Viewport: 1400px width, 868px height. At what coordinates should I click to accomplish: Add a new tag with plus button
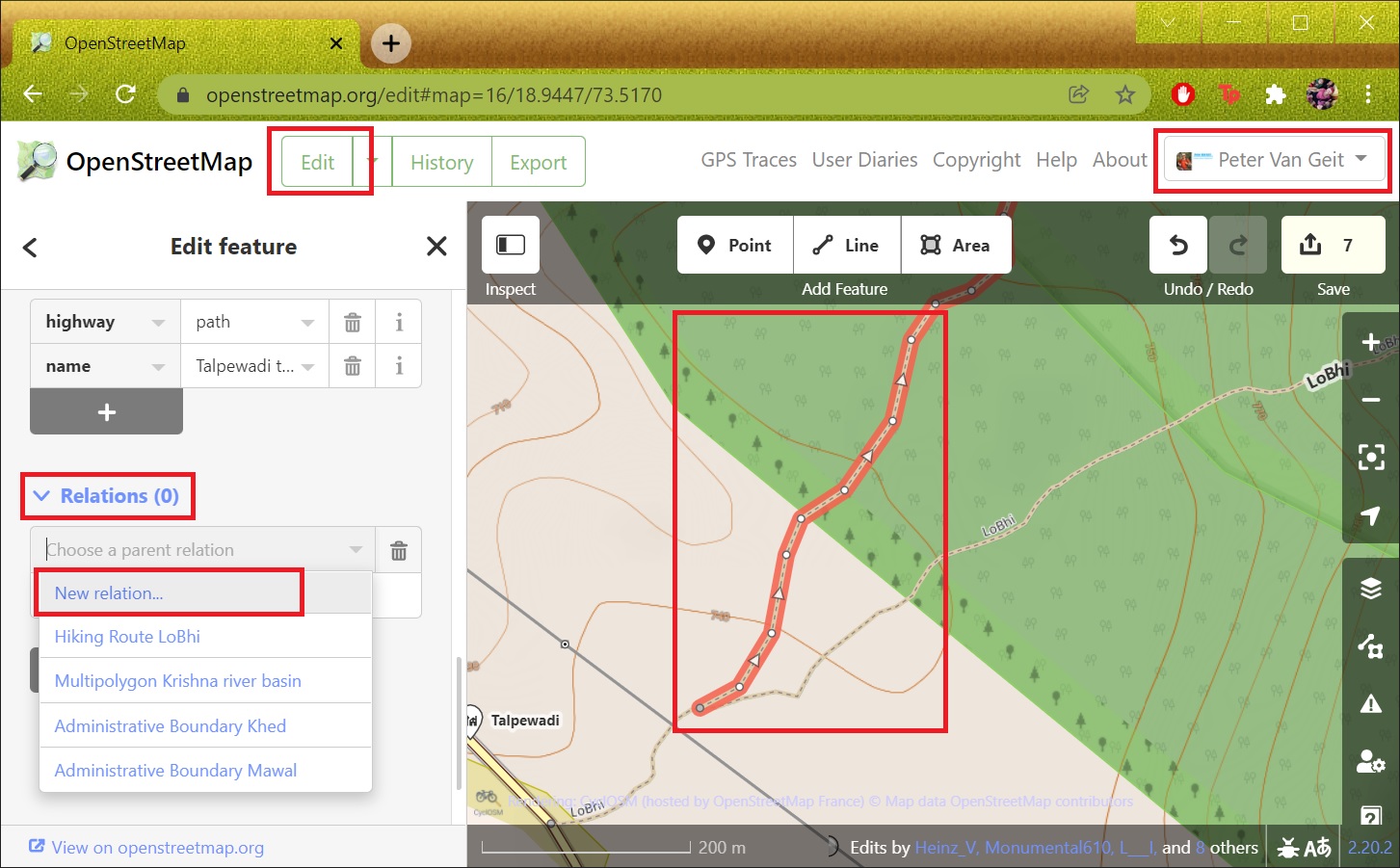(x=106, y=412)
